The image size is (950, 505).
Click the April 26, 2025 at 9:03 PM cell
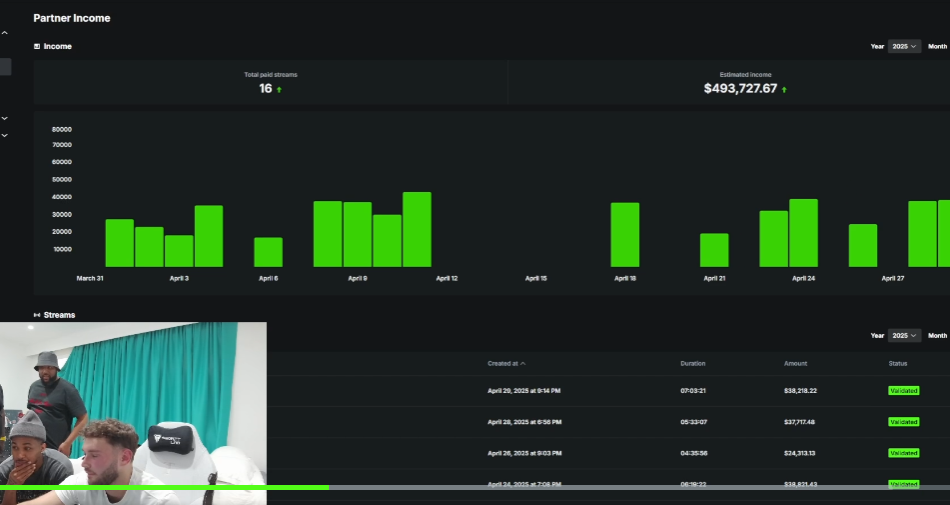[x=524, y=453]
